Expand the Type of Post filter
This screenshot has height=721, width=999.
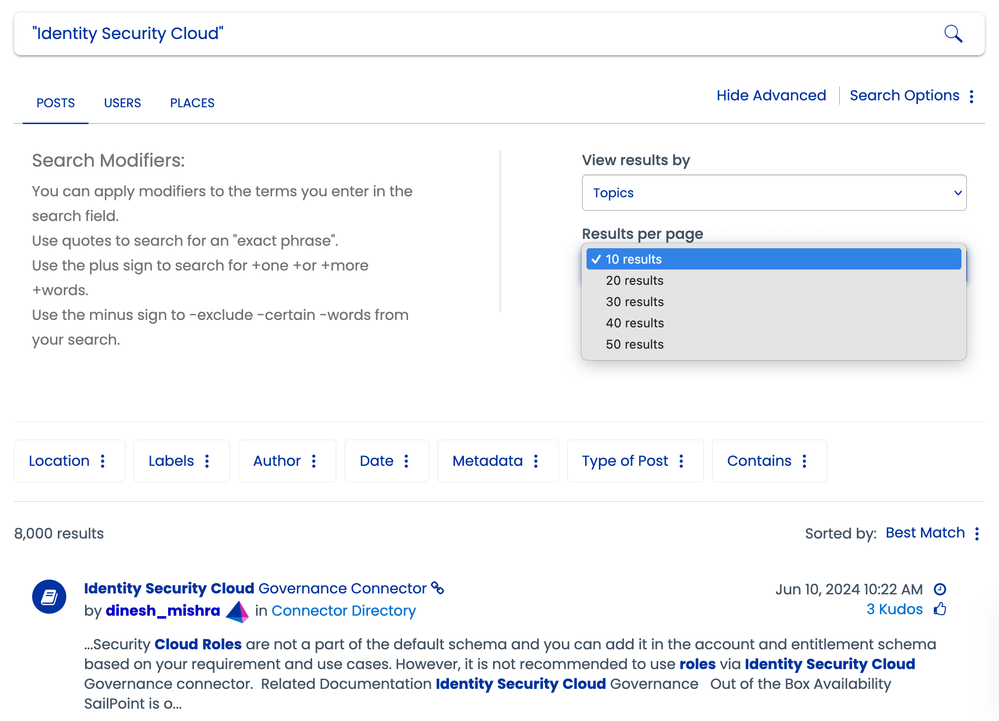tap(634, 461)
